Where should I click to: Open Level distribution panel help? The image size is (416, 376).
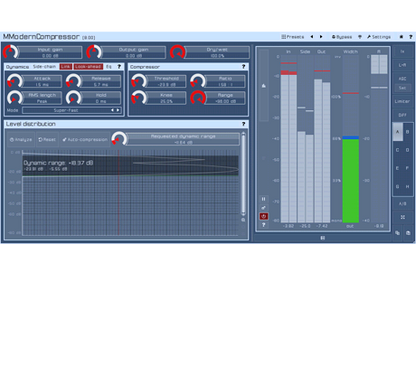tap(243, 124)
